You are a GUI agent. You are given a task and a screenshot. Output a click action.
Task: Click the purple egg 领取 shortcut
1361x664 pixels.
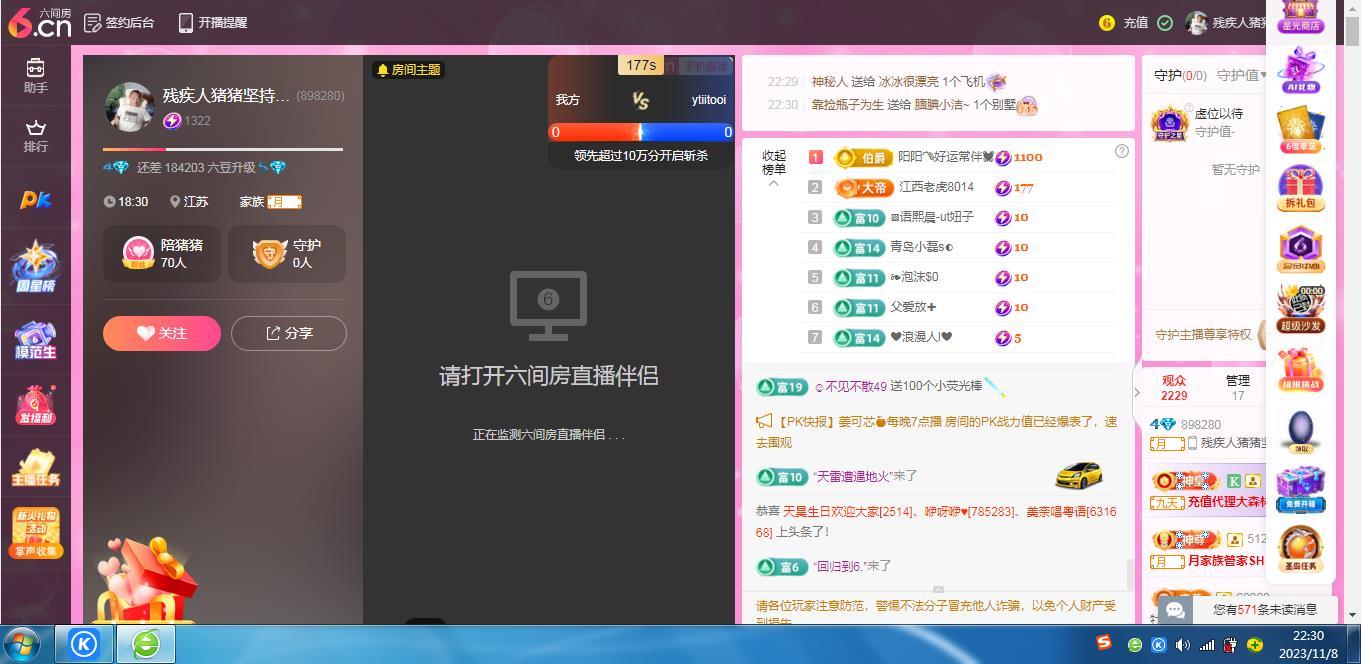pyautogui.click(x=1301, y=432)
